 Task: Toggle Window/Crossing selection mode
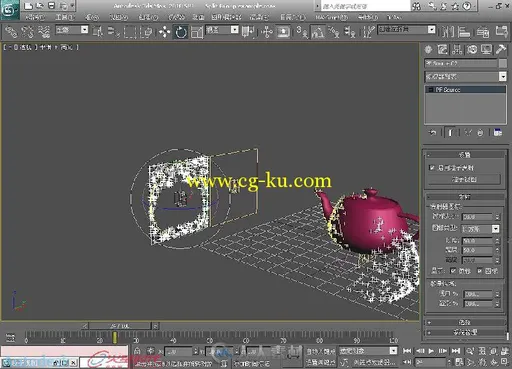146,32
